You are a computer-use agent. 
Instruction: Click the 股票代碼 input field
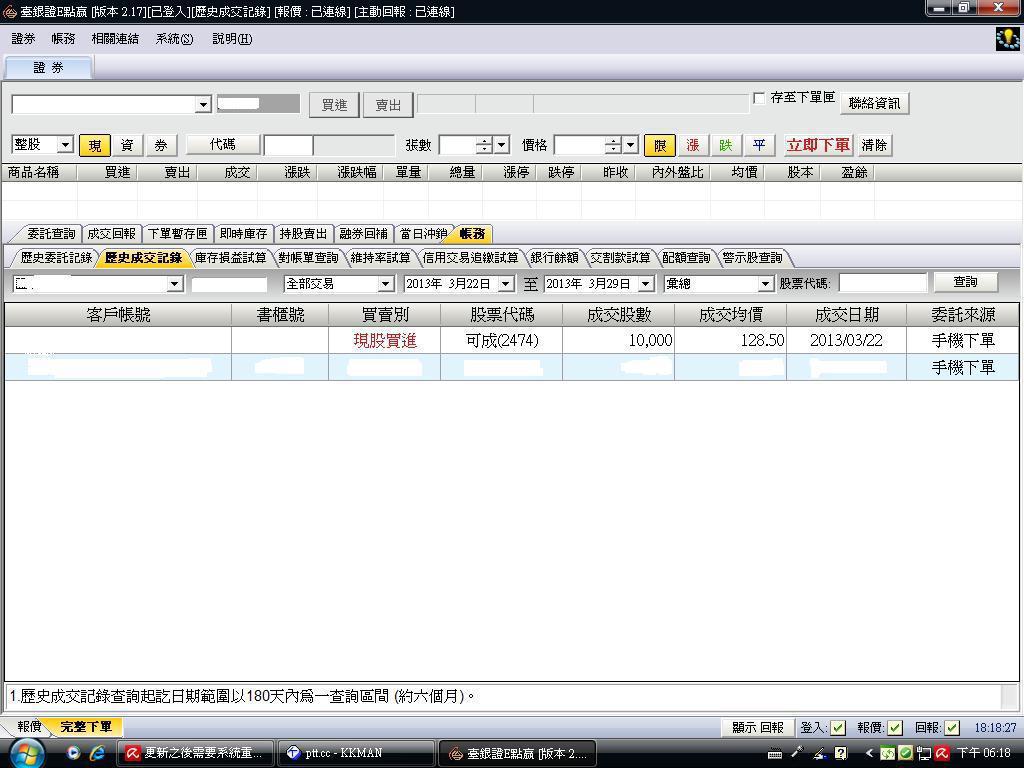[x=882, y=284]
